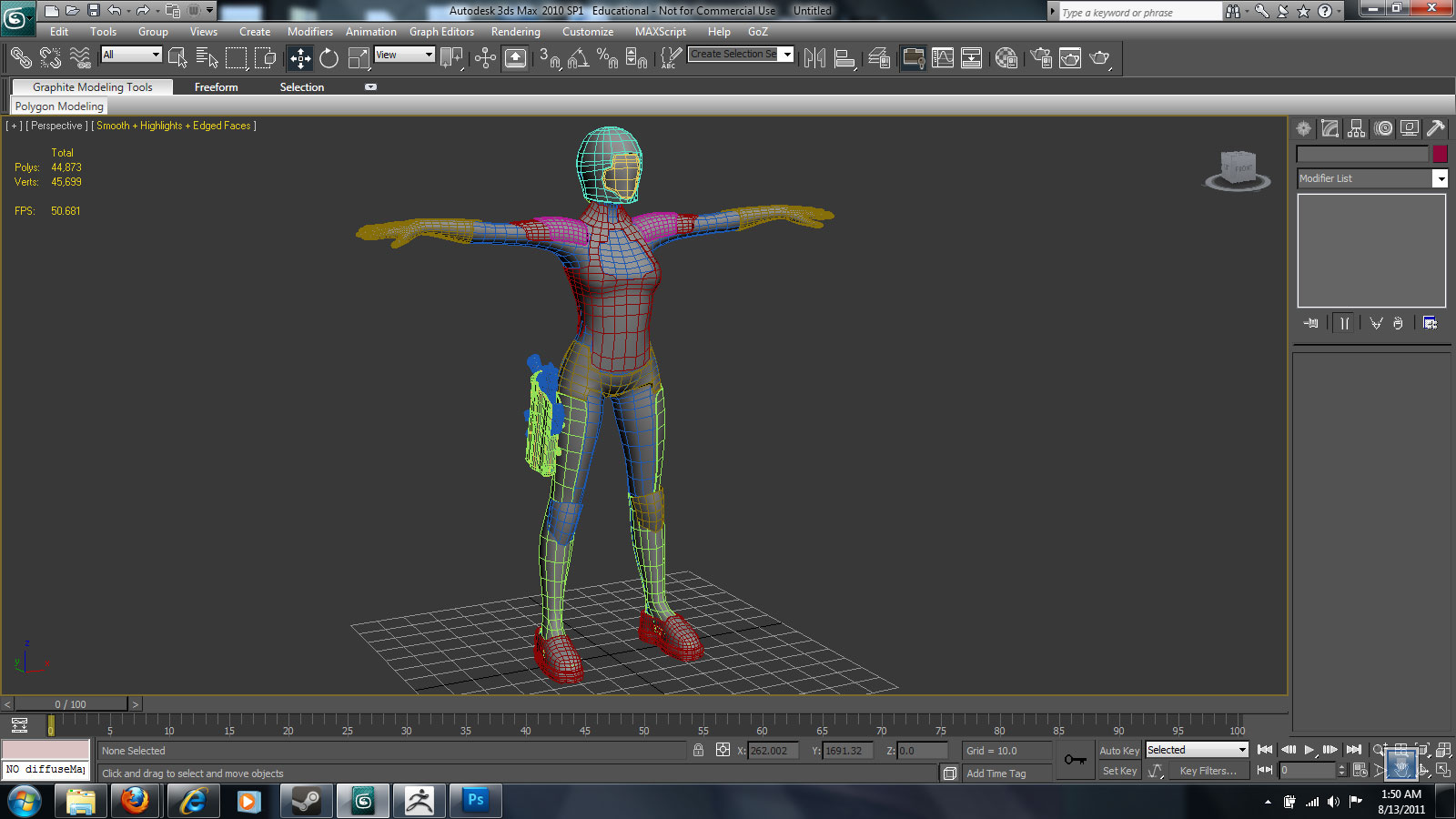Expand ribbon minimize options arrow
The width and height of the screenshot is (1456, 819).
[370, 87]
